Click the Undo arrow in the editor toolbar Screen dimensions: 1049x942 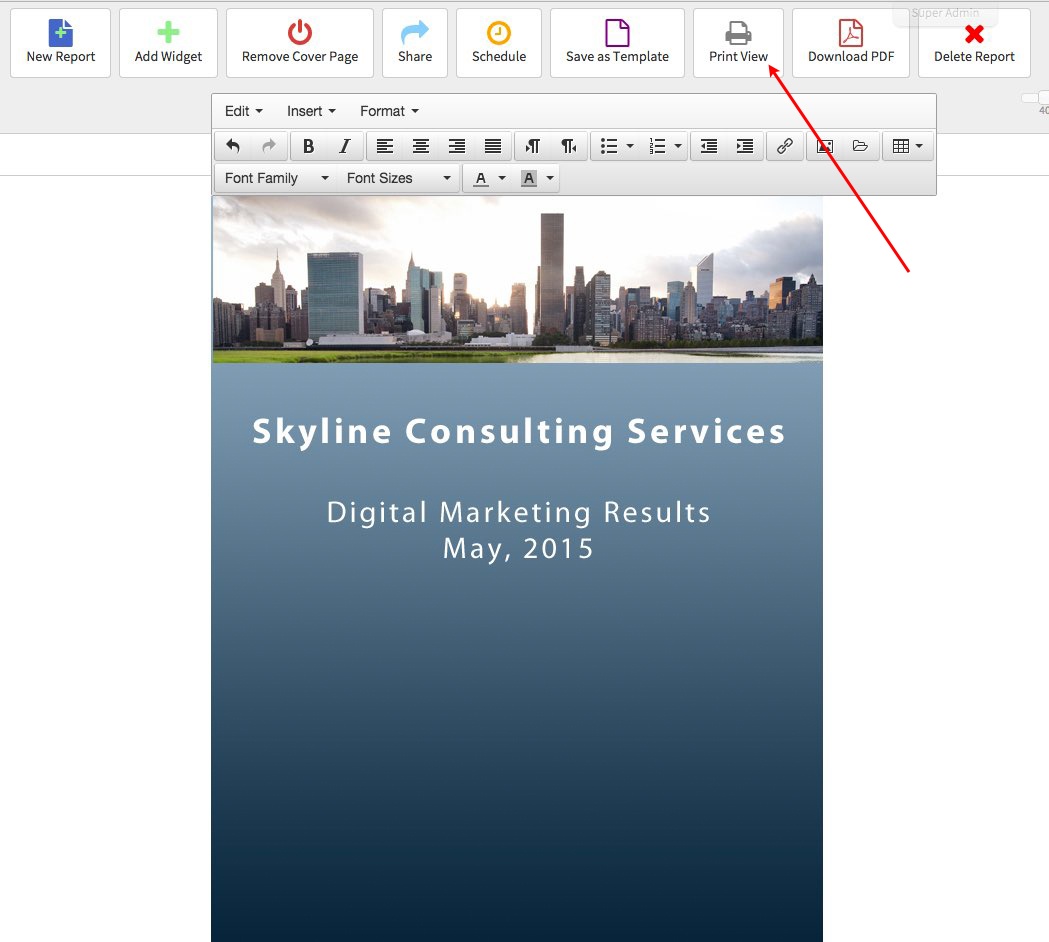pyautogui.click(x=232, y=146)
